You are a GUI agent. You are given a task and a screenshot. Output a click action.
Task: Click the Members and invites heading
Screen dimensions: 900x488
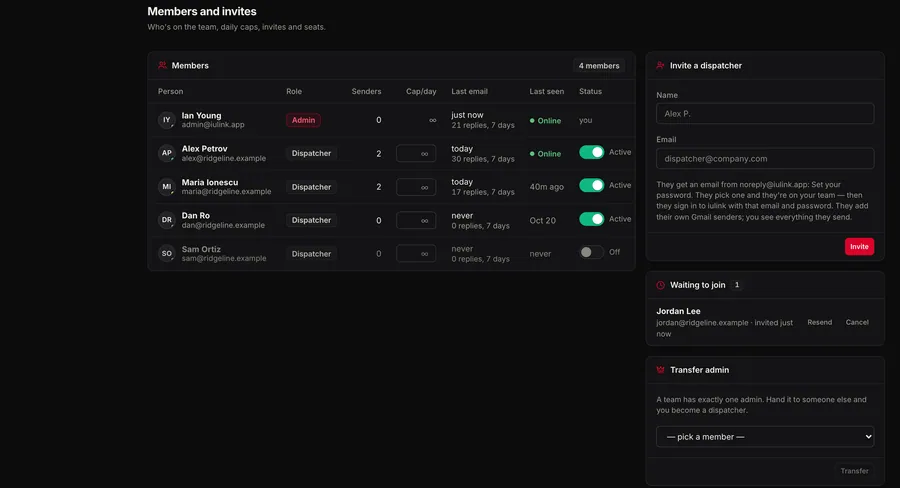click(202, 11)
